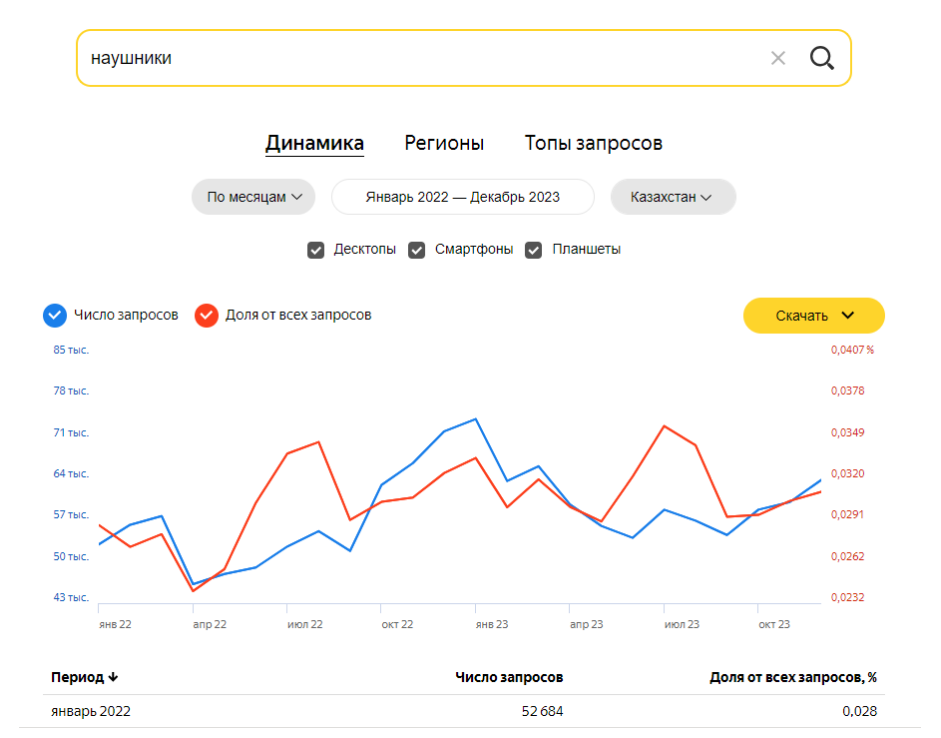
Task: Toggle blue Число запросов series marker
Action: [x=55, y=315]
